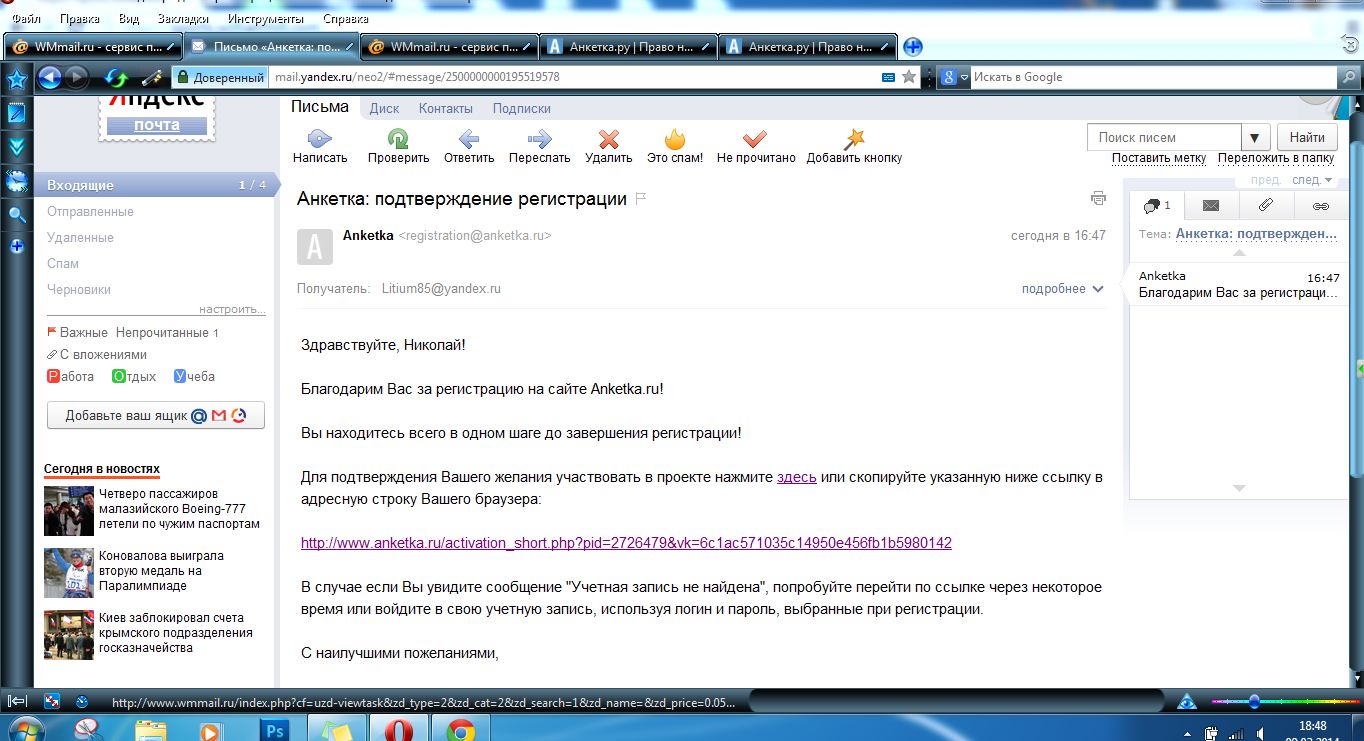
Task: Click the Ответить reply arrow icon
Action: (x=468, y=138)
